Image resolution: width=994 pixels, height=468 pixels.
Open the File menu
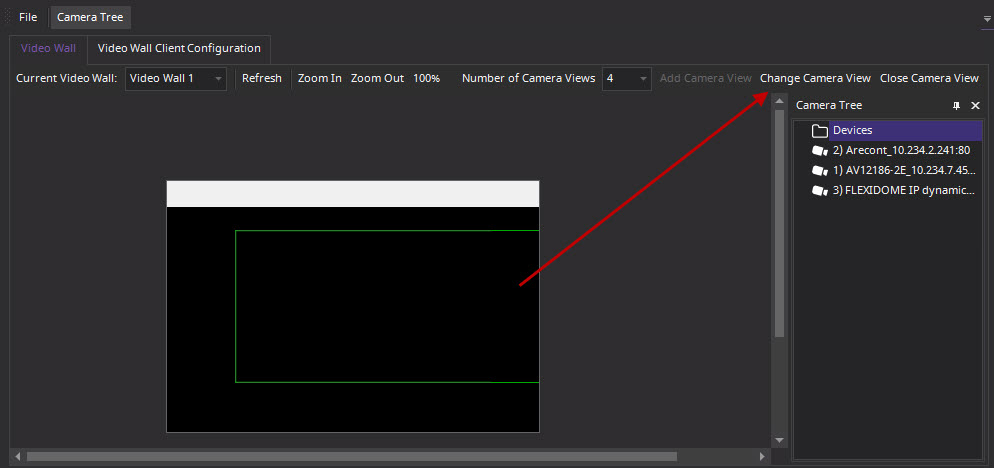pyautogui.click(x=28, y=17)
